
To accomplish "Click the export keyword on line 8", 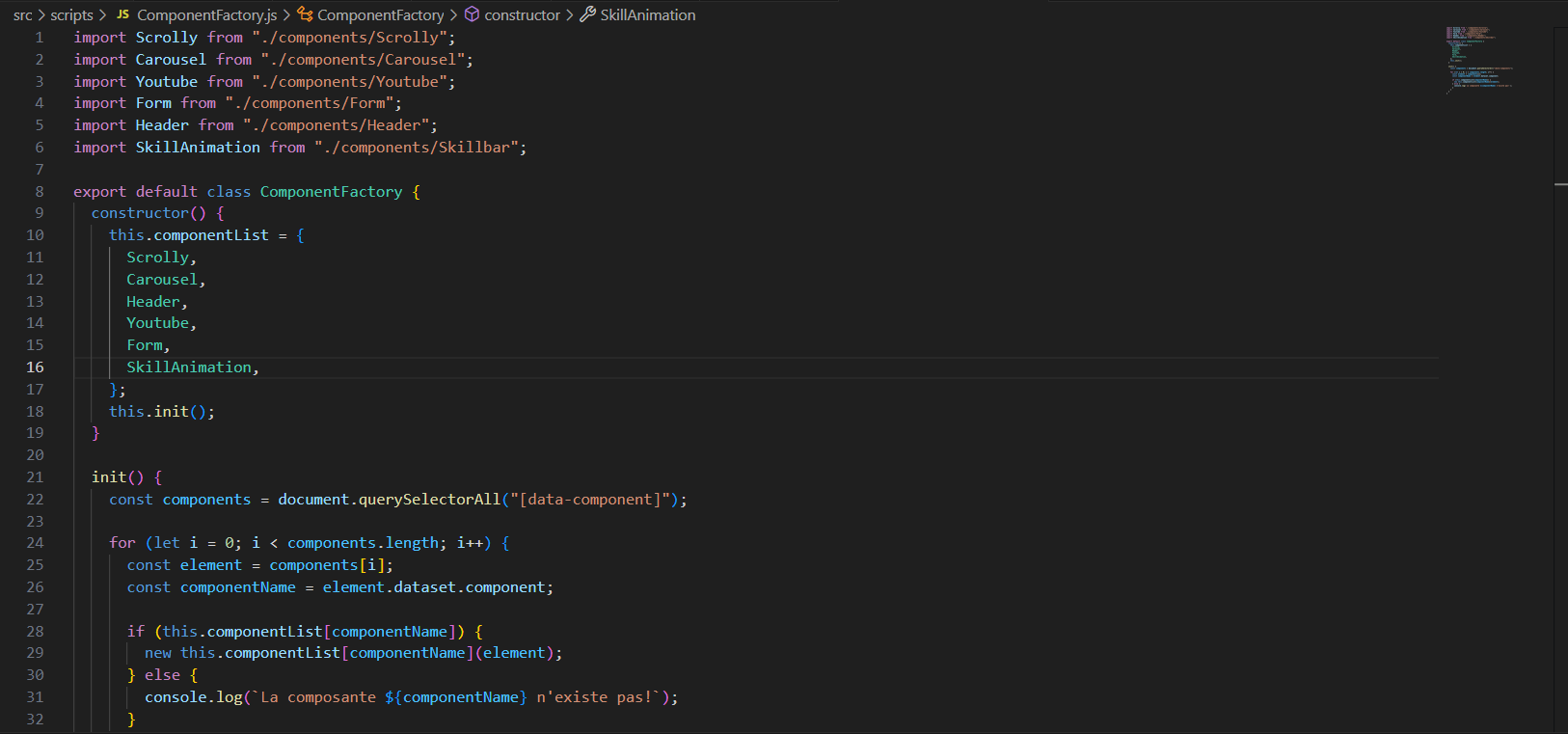I will pos(100,192).
